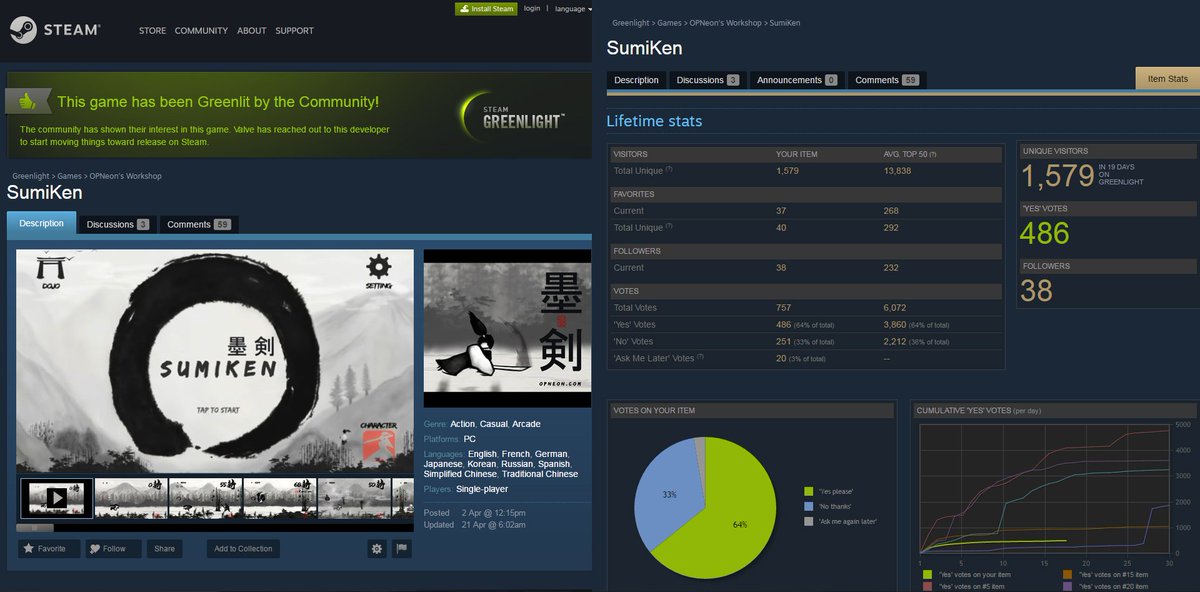The image size is (1200, 592).
Task: Click the Item Stats button
Action: [x=1167, y=79]
